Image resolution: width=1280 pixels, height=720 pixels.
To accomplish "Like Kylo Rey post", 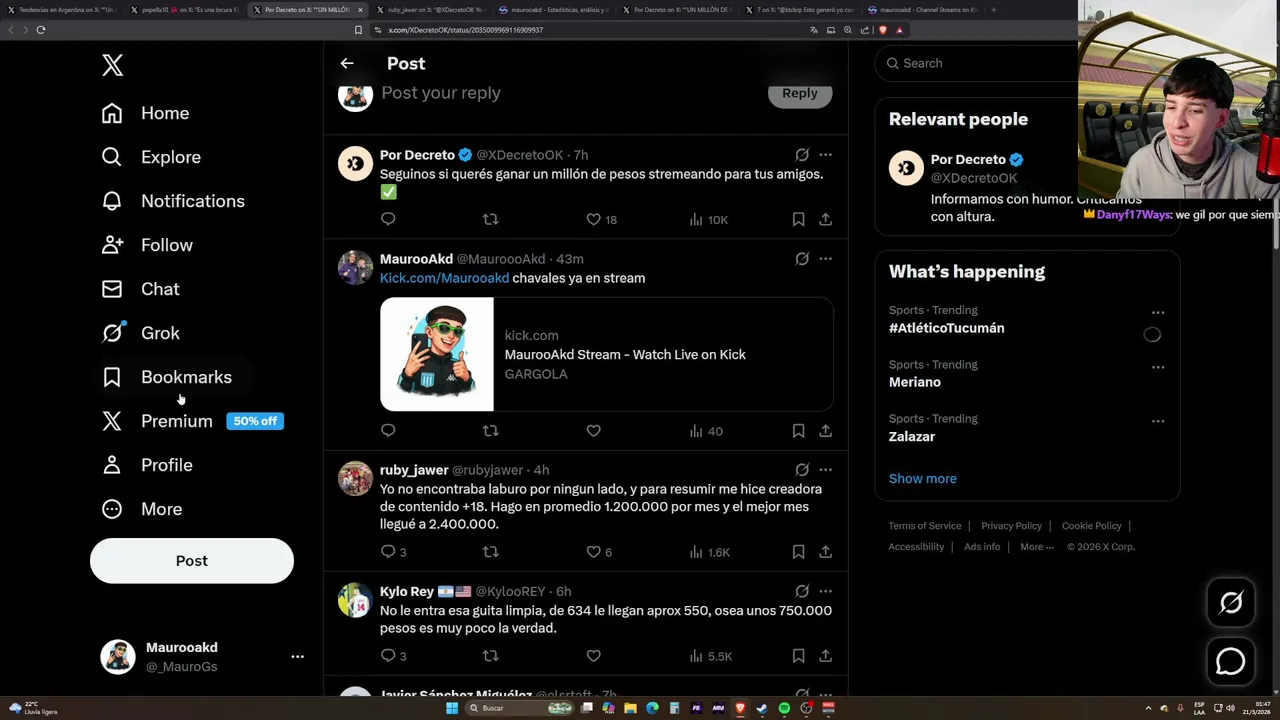I will tap(593, 656).
